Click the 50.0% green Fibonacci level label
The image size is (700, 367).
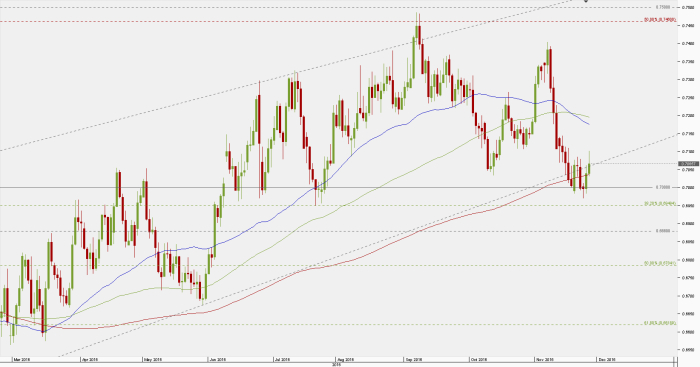(x=660, y=264)
